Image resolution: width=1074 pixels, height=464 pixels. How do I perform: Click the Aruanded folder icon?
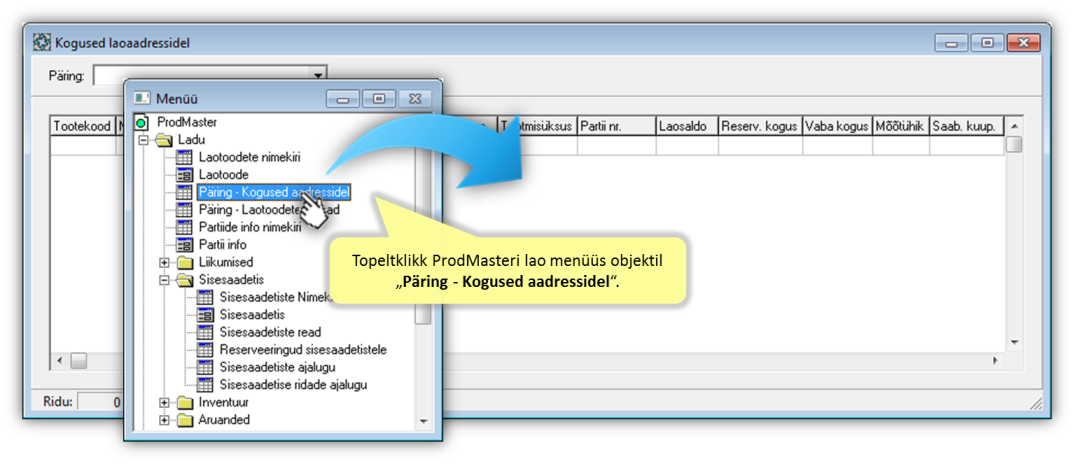(185, 419)
